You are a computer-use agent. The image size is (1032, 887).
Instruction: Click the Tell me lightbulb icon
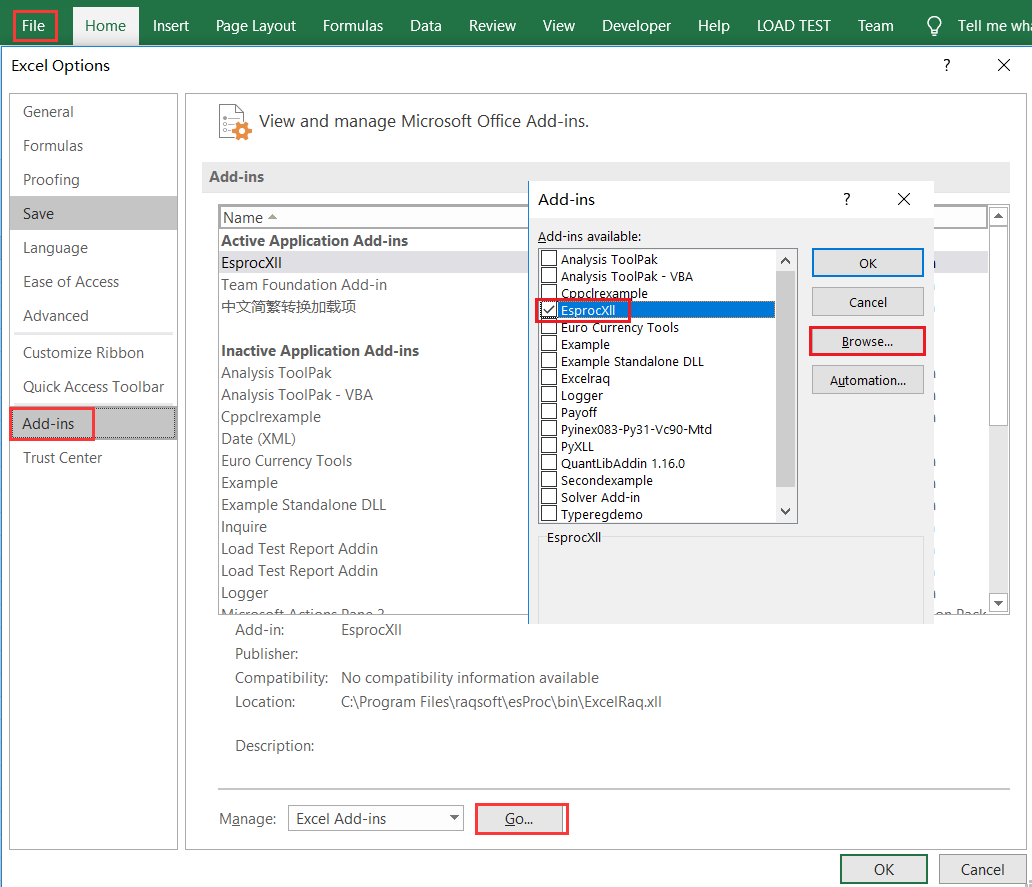click(934, 26)
